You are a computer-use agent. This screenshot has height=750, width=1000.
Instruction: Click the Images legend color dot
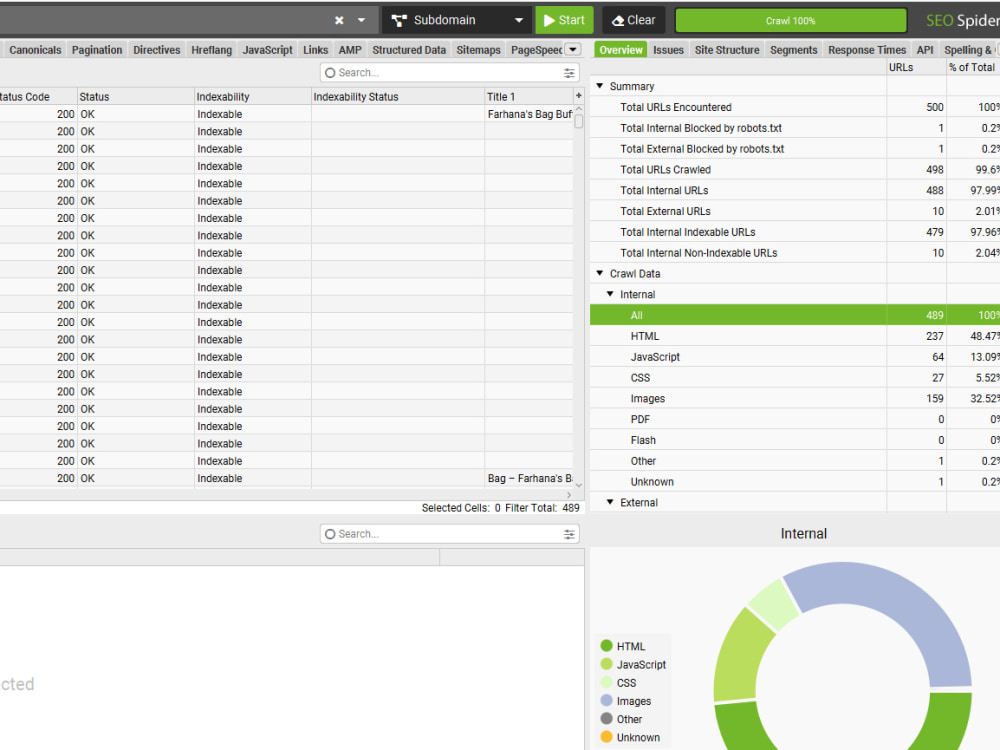(607, 700)
